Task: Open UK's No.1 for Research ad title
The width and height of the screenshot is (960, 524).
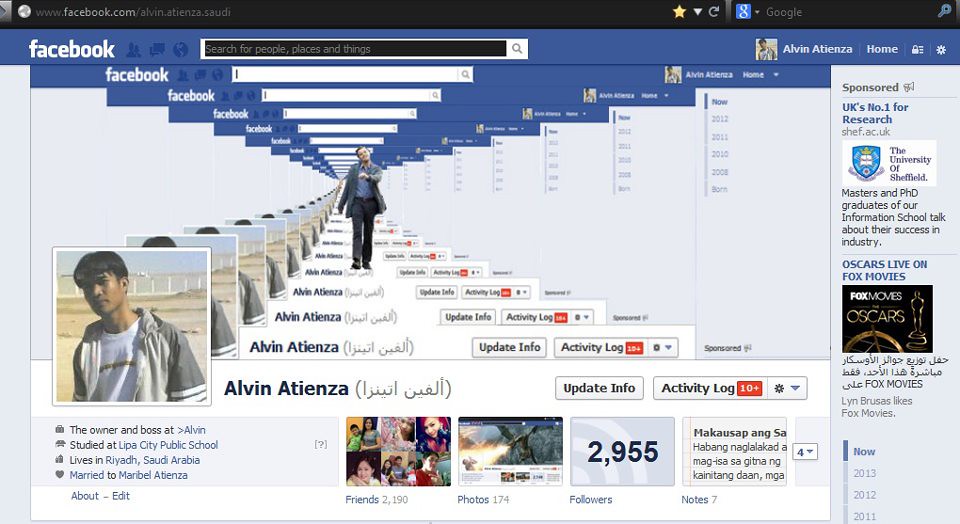Action: click(x=875, y=113)
